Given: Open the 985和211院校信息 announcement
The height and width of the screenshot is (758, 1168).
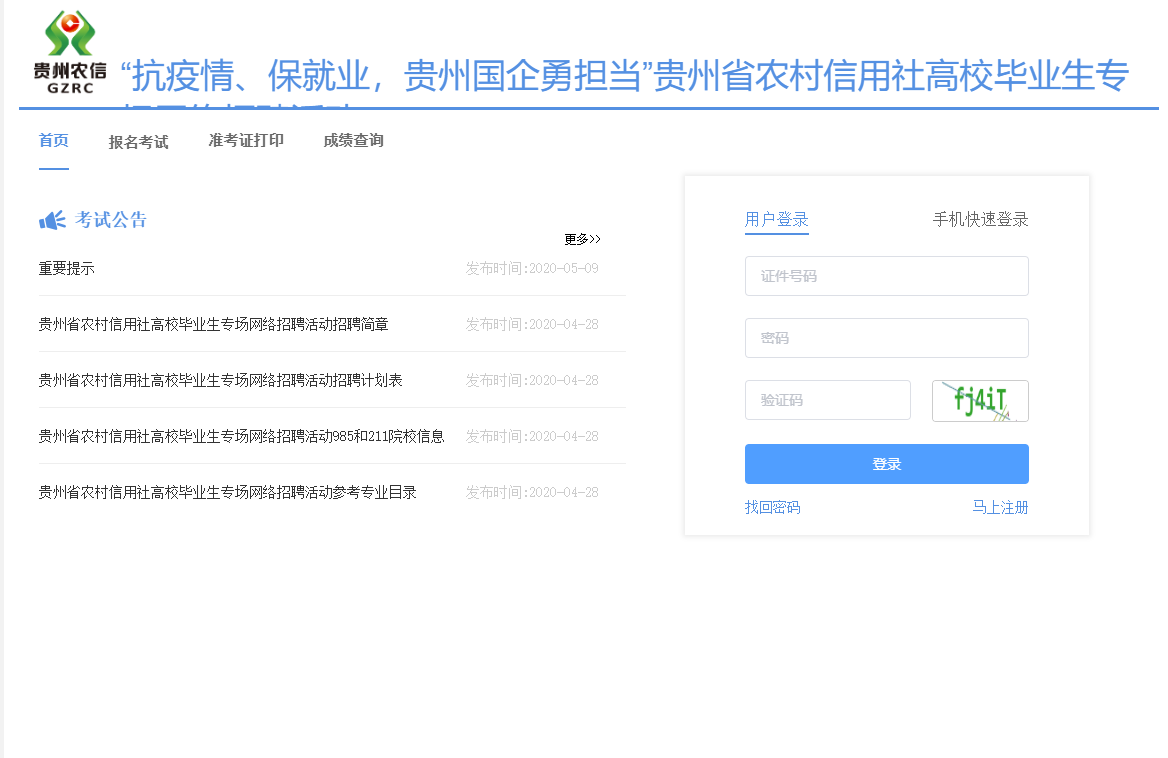Looking at the screenshot, I should coord(241,436).
